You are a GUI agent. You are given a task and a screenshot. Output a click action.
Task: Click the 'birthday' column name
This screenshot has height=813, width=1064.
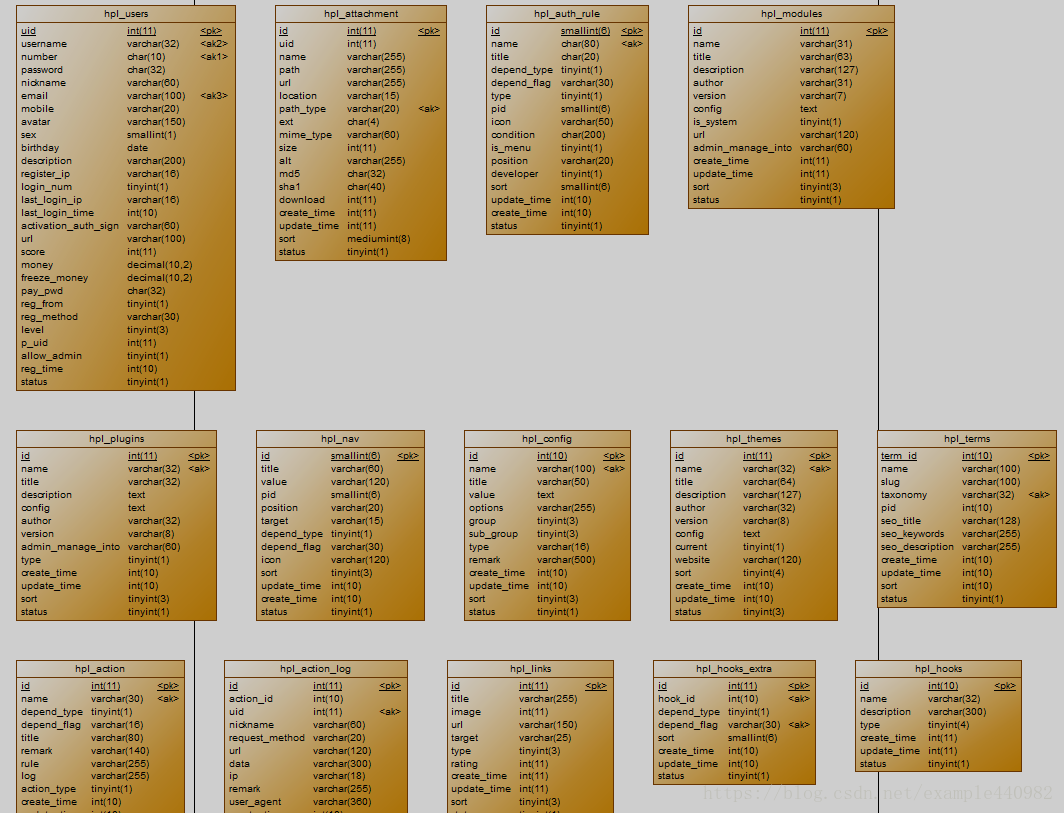(x=40, y=148)
